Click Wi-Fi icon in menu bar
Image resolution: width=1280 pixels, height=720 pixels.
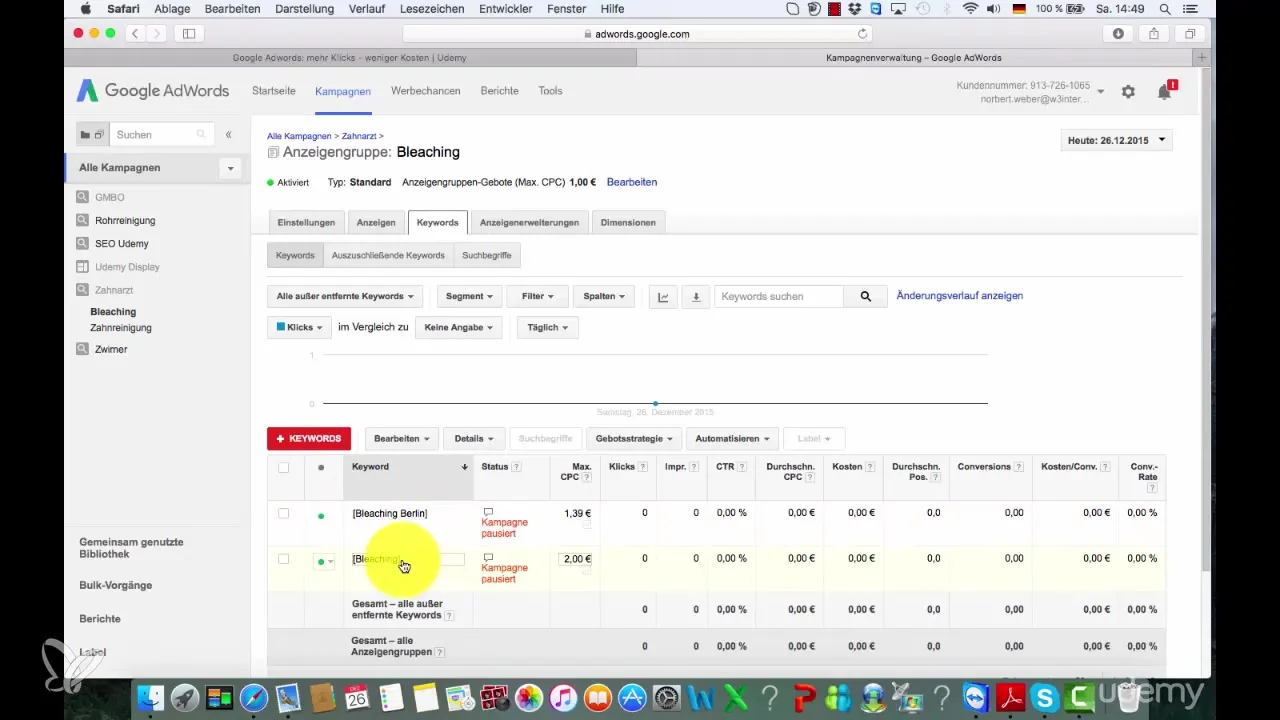pyautogui.click(x=969, y=9)
